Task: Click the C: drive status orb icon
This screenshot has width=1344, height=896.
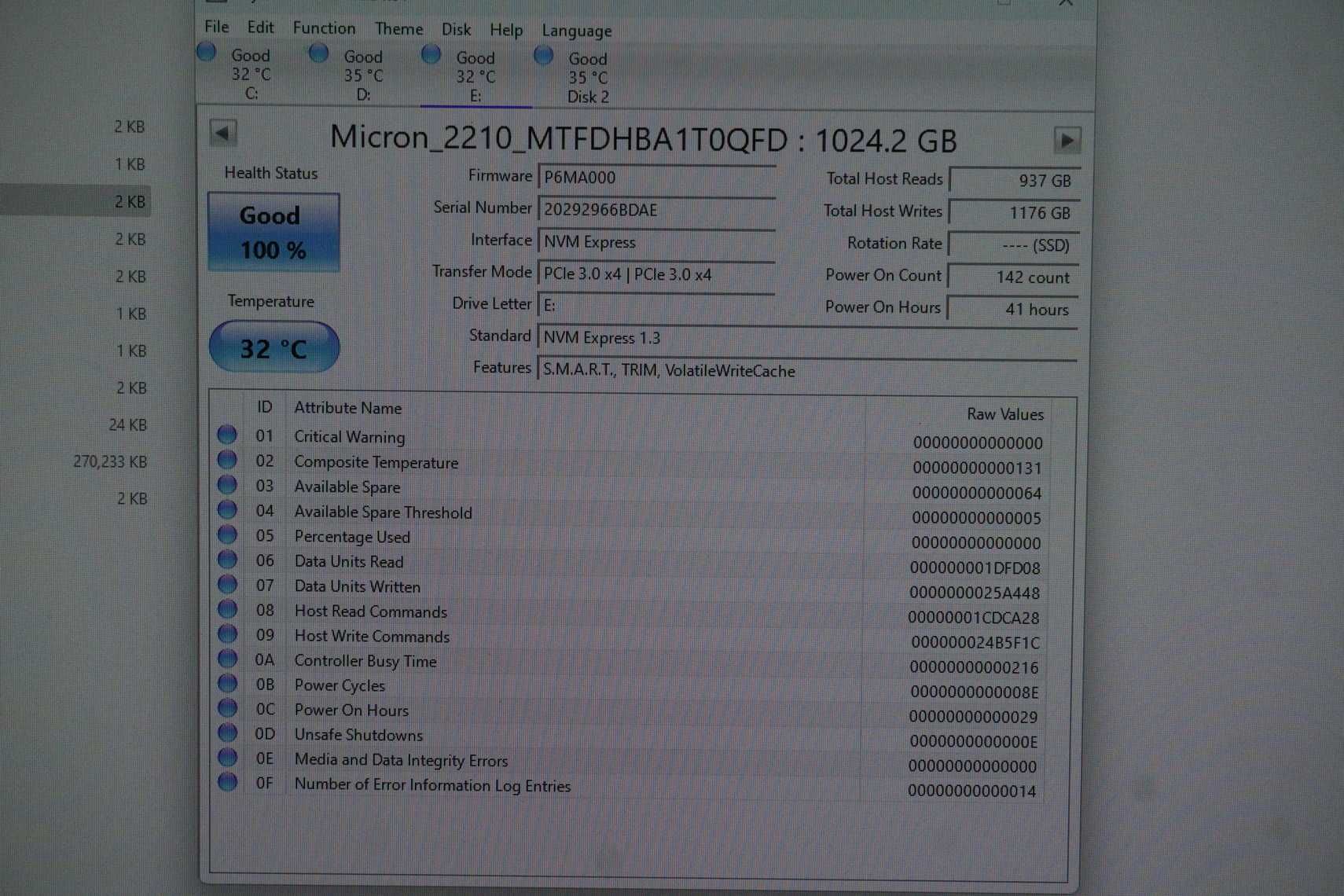Action: [206, 52]
